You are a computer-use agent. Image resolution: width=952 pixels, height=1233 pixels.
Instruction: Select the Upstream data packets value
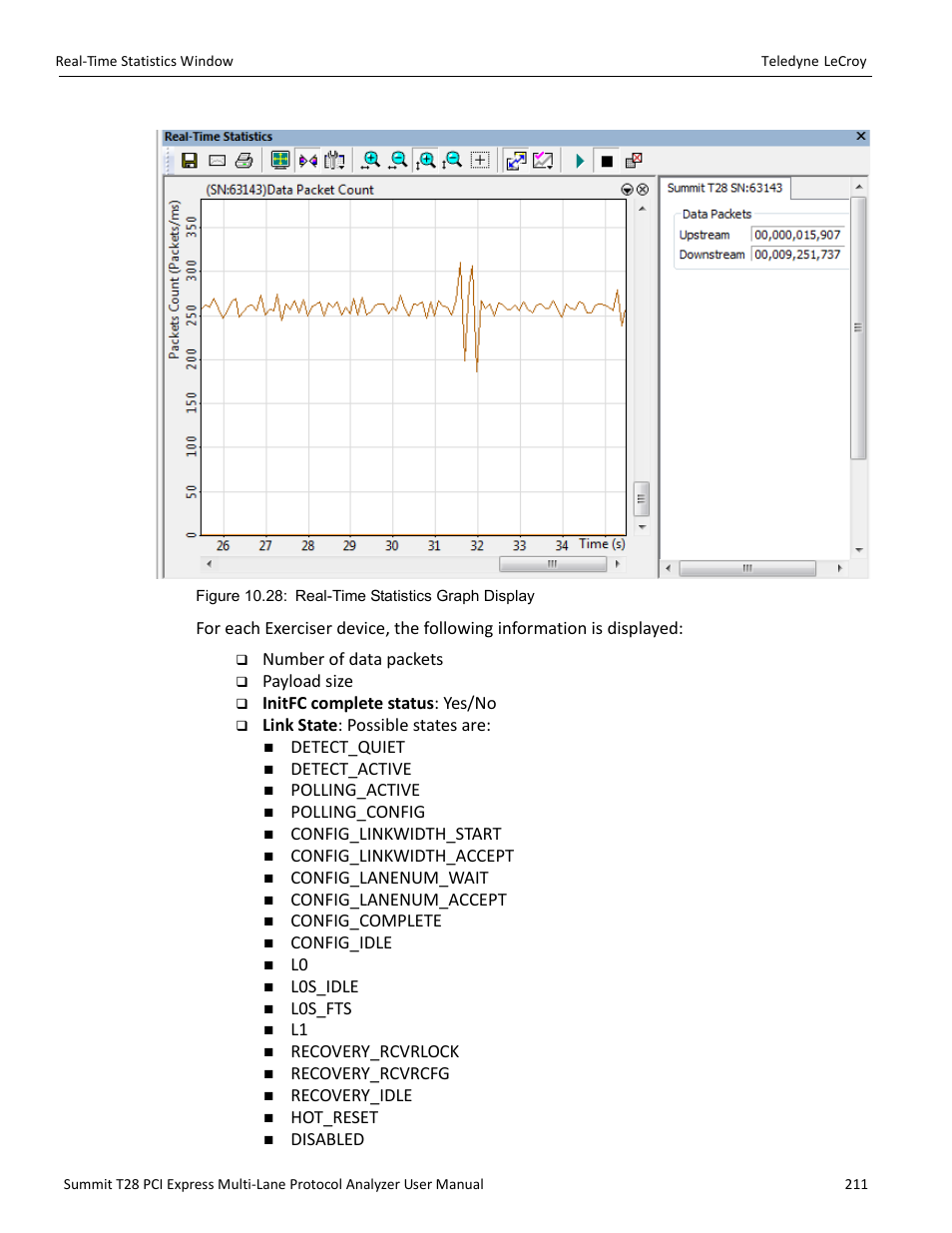[797, 235]
